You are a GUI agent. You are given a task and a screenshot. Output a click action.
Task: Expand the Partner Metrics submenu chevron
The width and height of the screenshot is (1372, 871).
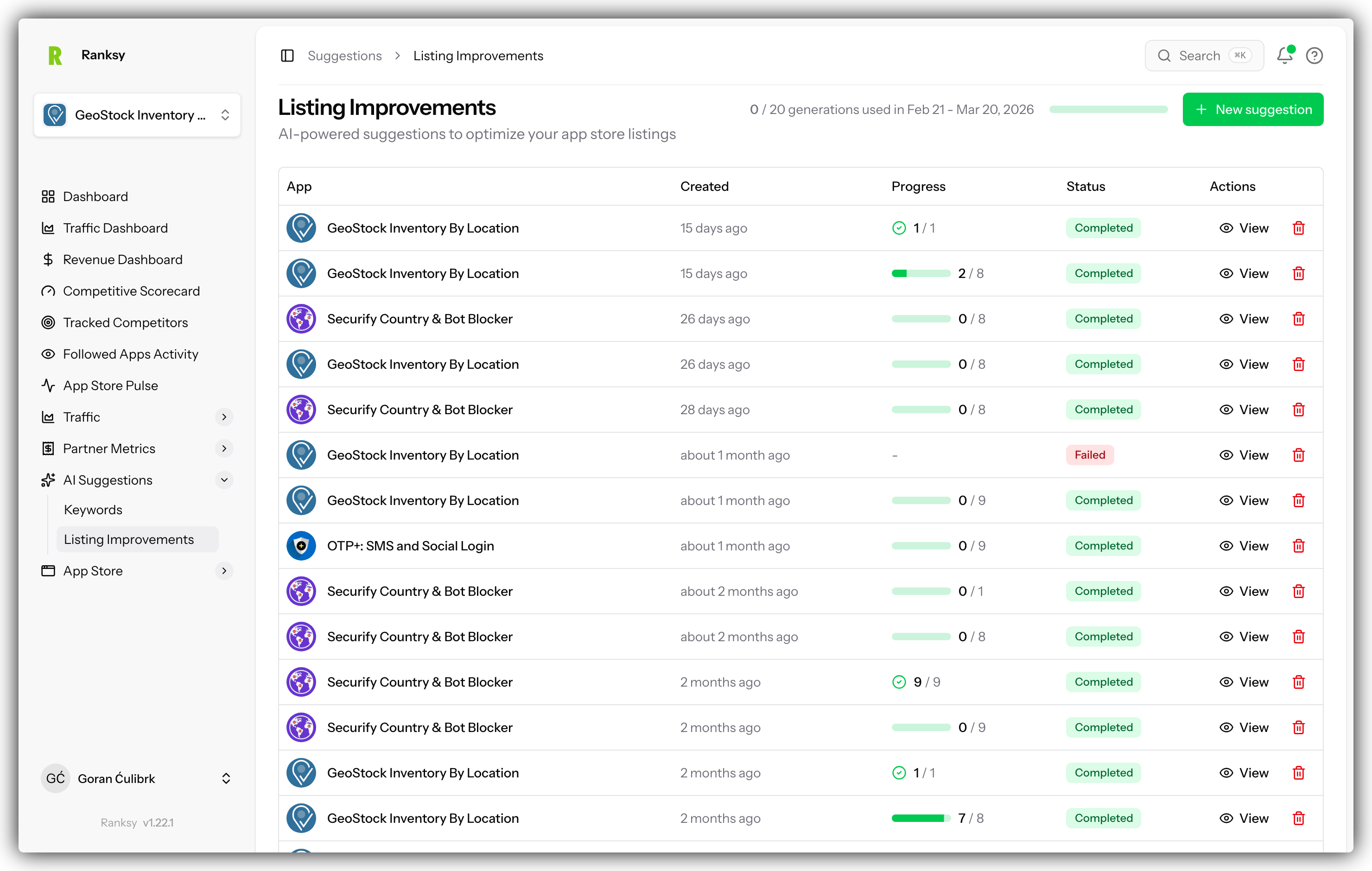coord(224,448)
